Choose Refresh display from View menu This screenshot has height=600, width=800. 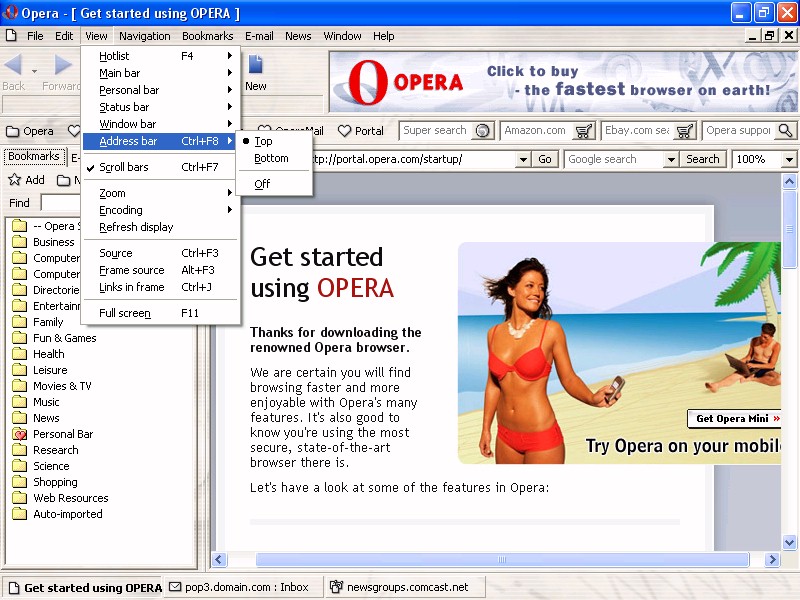pos(160,227)
